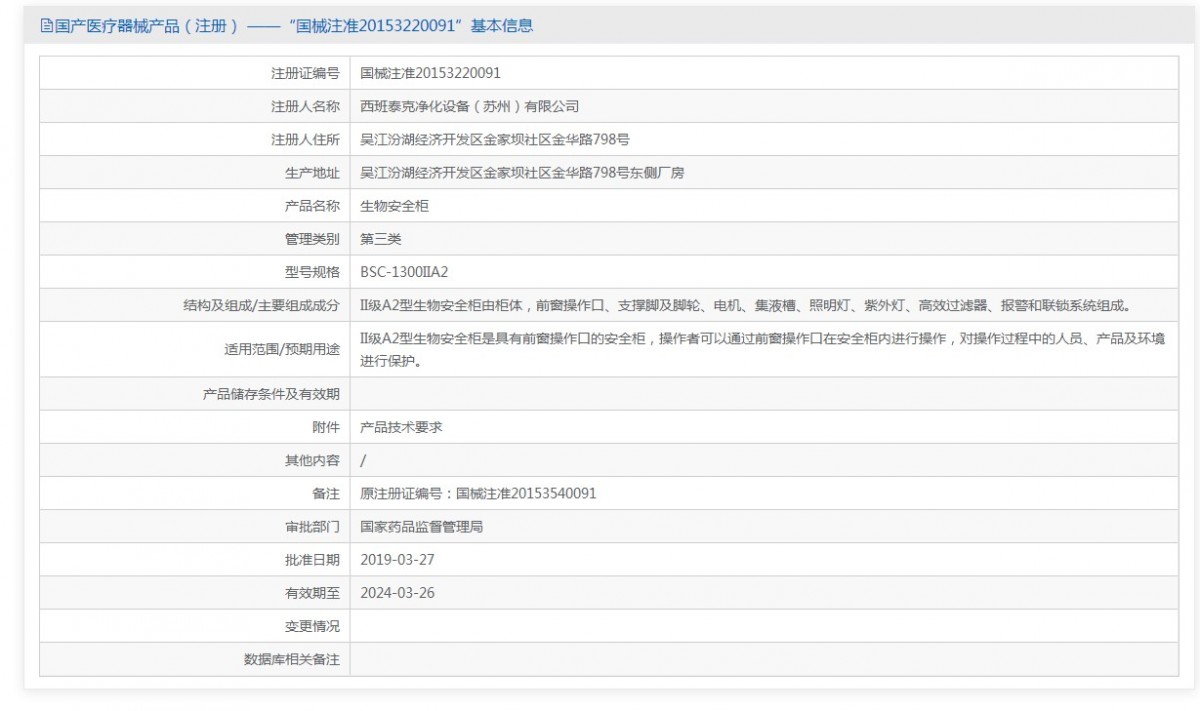Click the address 吴江汾湖经济开发区金家坝社区金华路798号
This screenshot has height=711, width=1200.
coord(495,139)
